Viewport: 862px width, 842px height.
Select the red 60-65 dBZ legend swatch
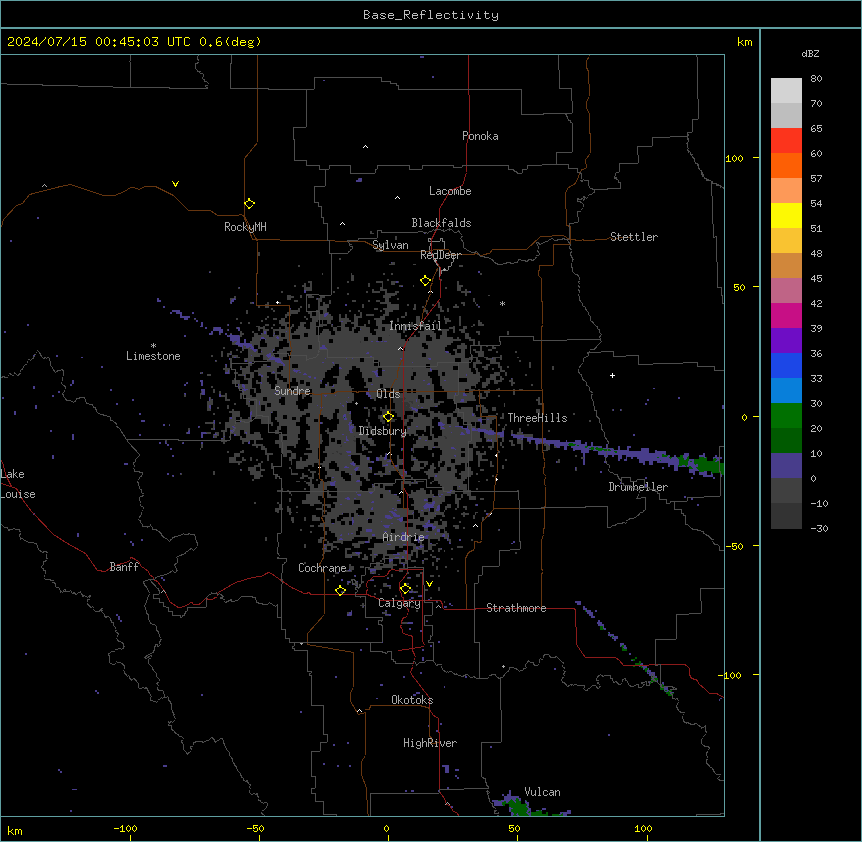786,141
